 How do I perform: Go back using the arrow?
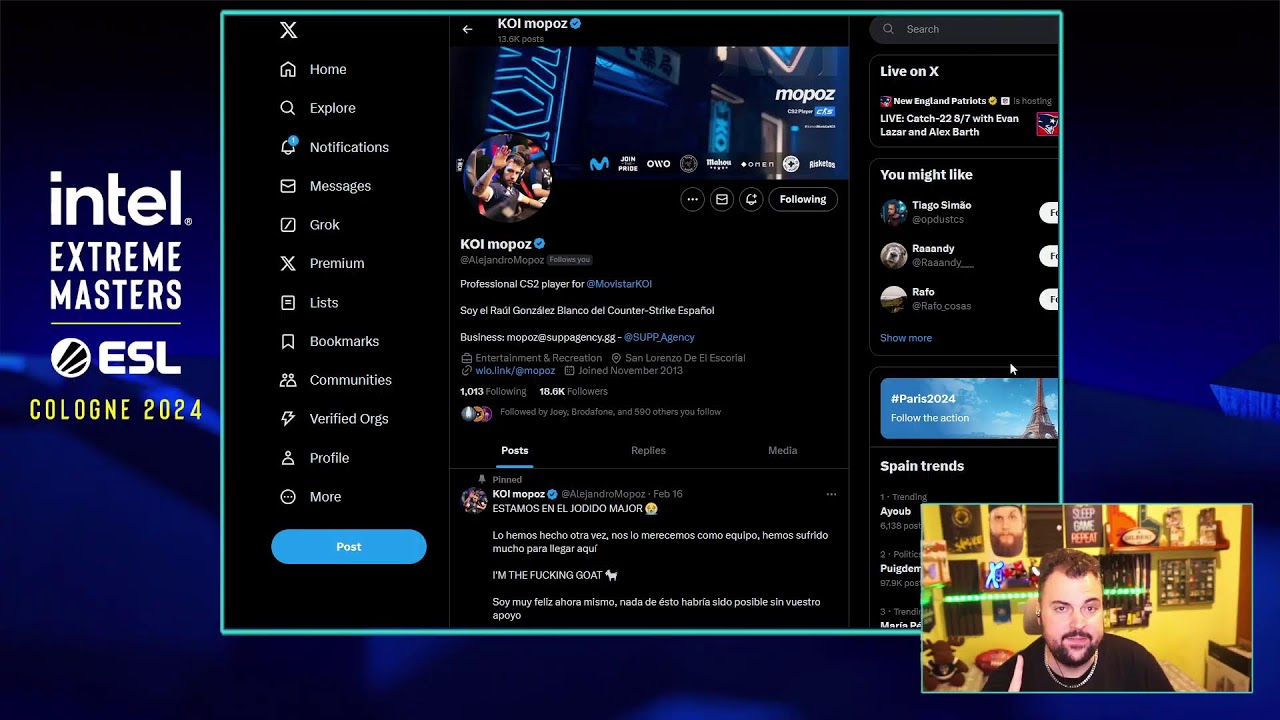[467, 29]
